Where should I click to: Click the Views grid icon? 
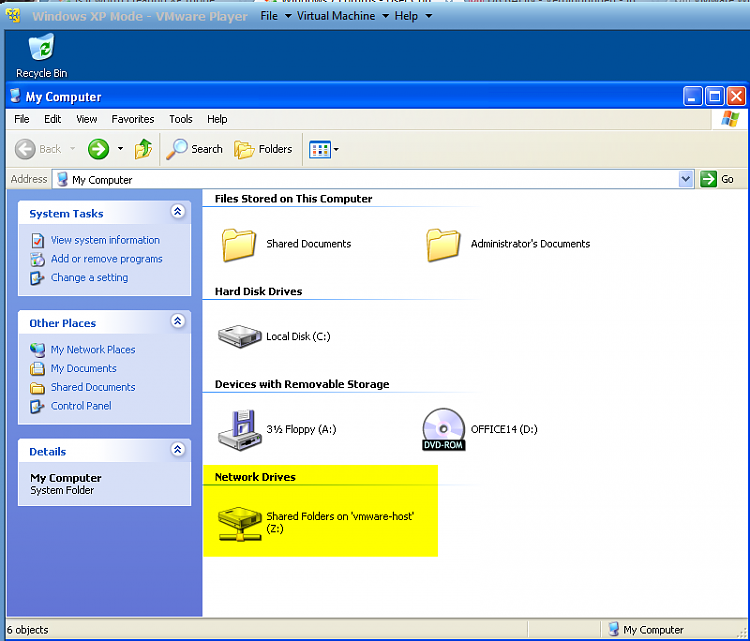[320, 150]
